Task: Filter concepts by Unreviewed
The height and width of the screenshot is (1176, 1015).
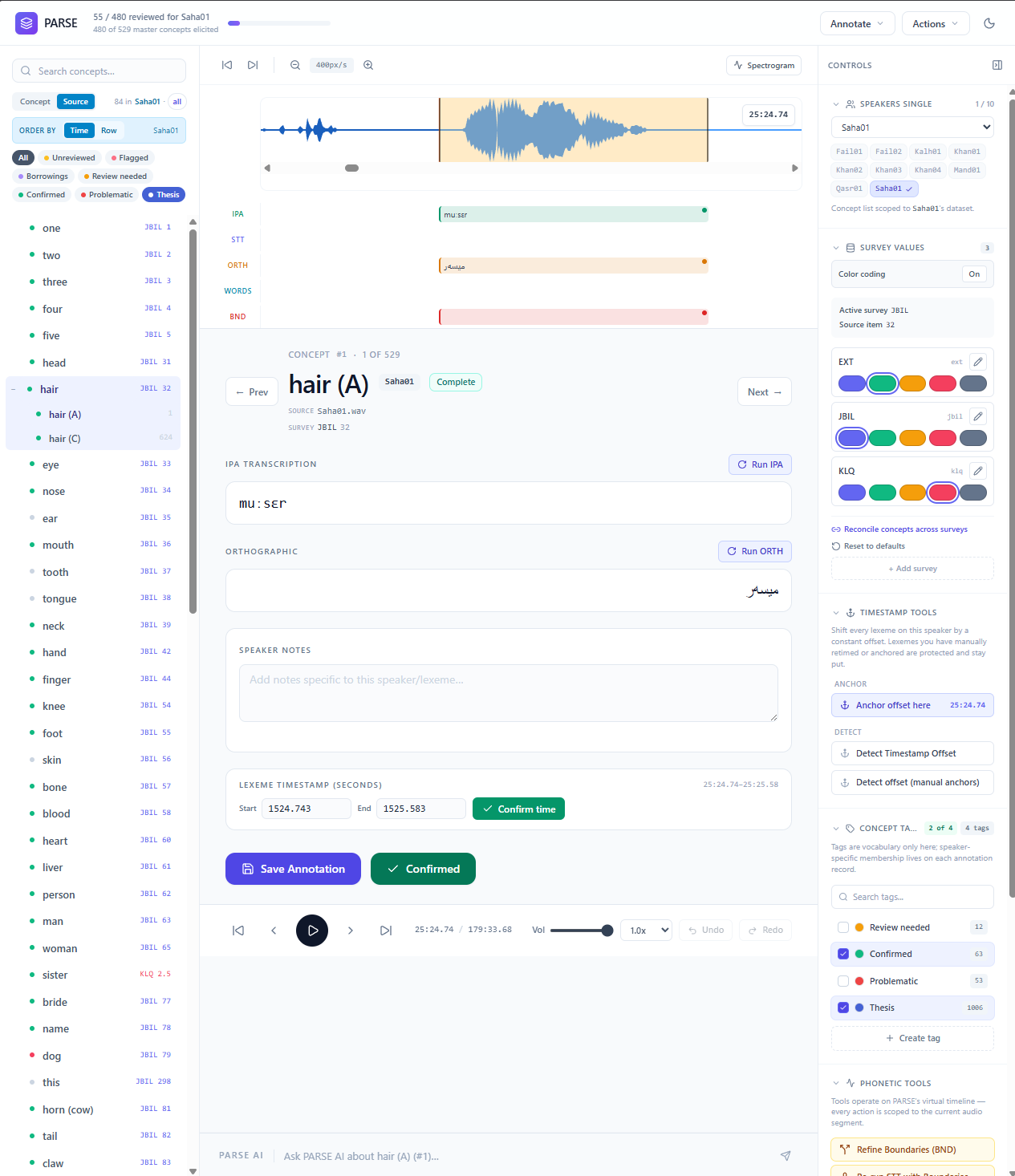Action: point(69,158)
